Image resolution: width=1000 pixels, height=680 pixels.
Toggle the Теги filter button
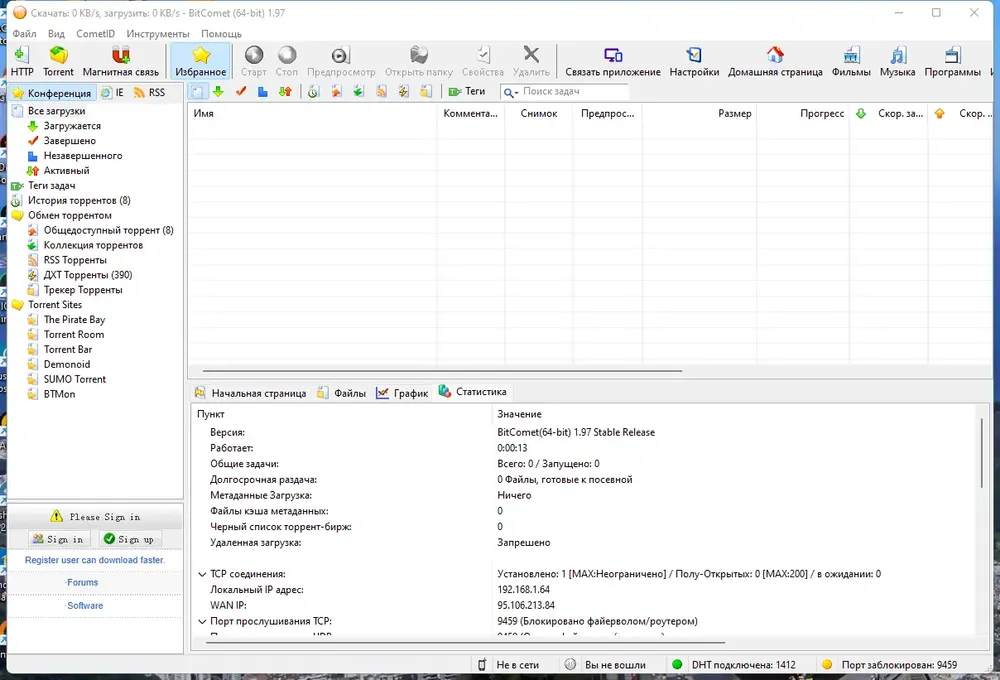[467, 91]
